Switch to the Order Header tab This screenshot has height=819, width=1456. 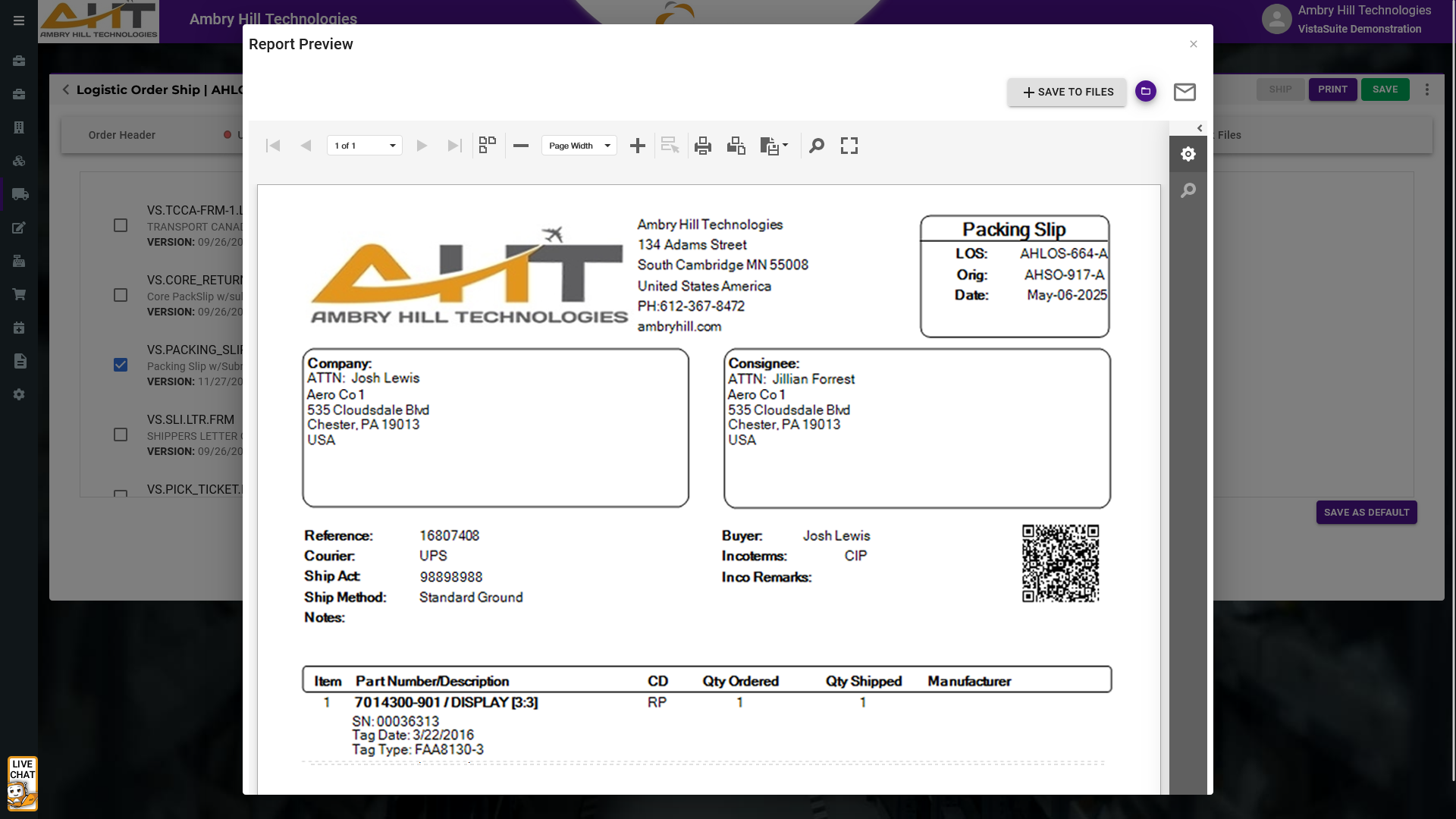(x=121, y=135)
